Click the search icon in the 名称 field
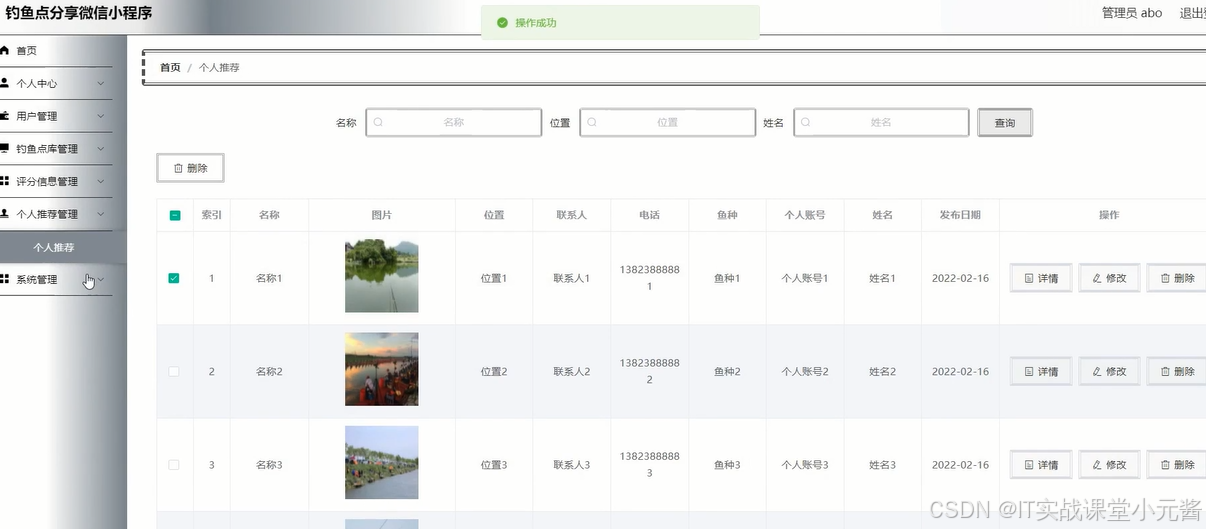Image resolution: width=1206 pixels, height=529 pixels. [x=378, y=122]
